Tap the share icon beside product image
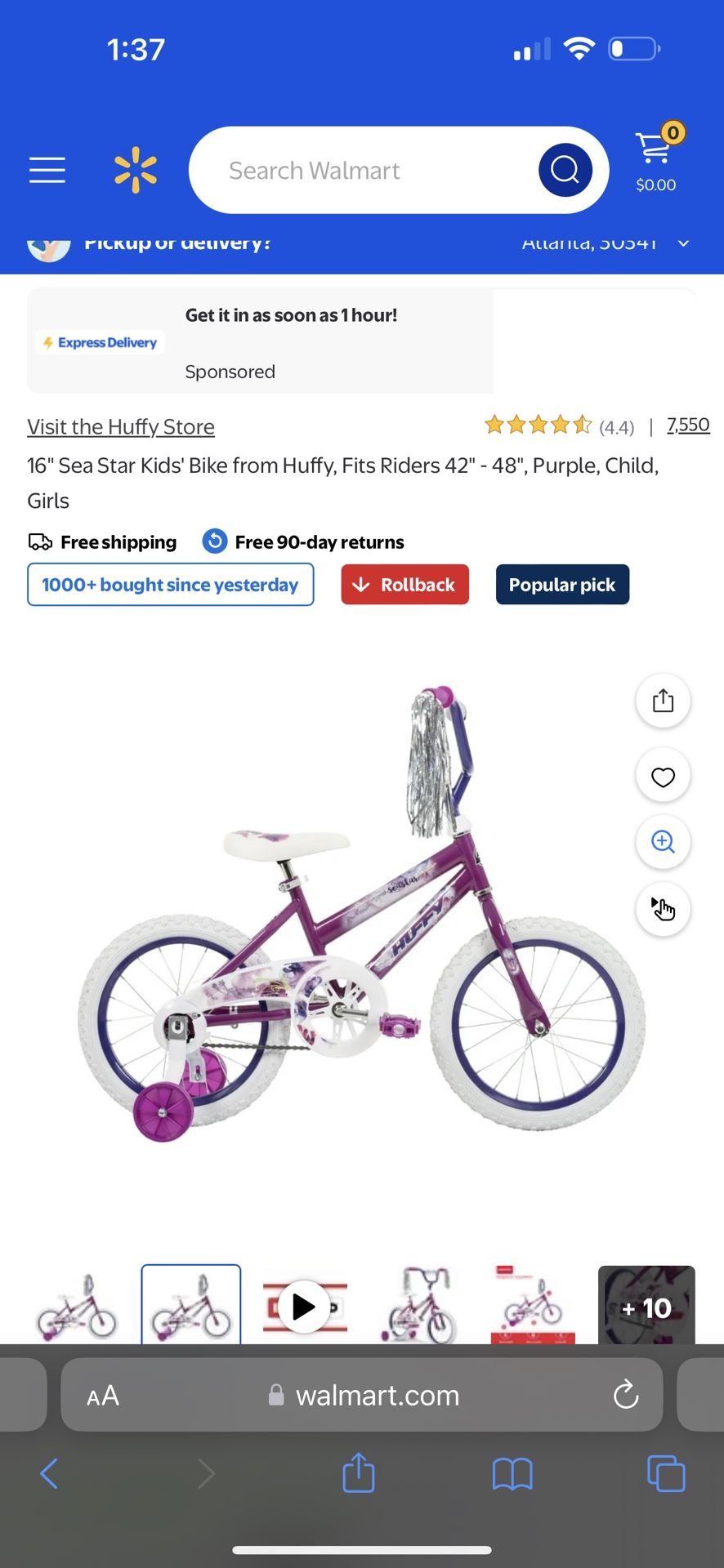 663,701
